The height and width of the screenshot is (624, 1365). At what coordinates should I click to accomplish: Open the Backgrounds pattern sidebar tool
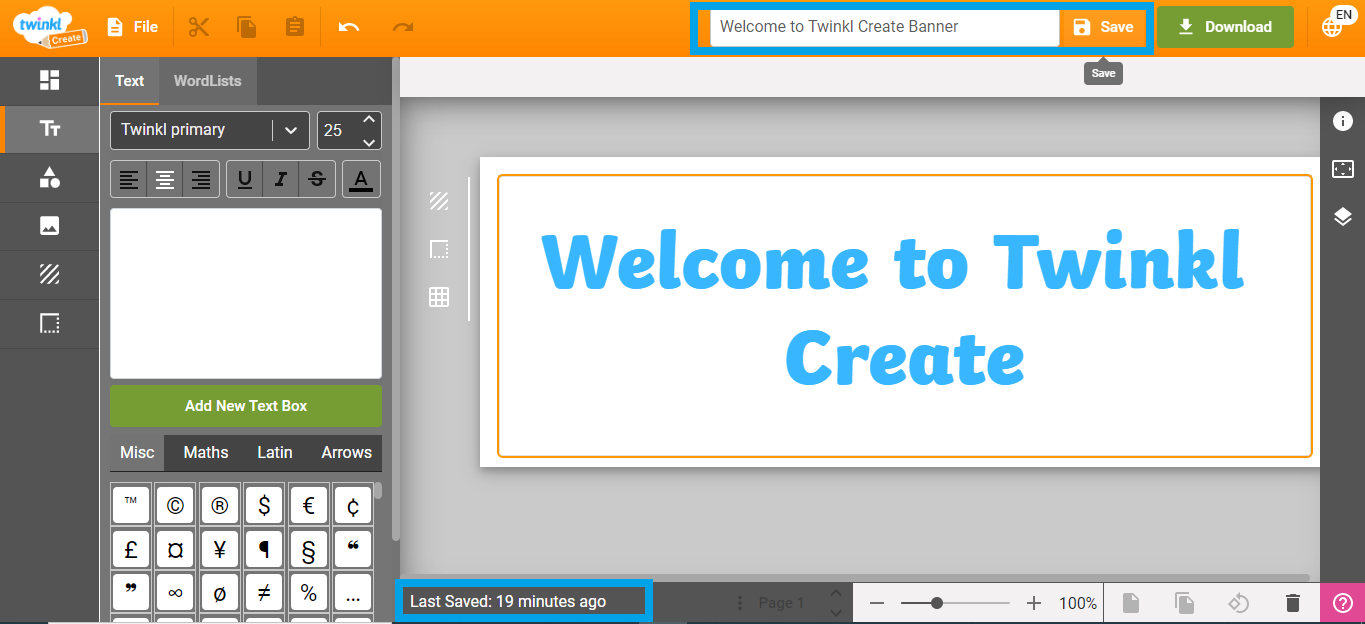coord(49,274)
